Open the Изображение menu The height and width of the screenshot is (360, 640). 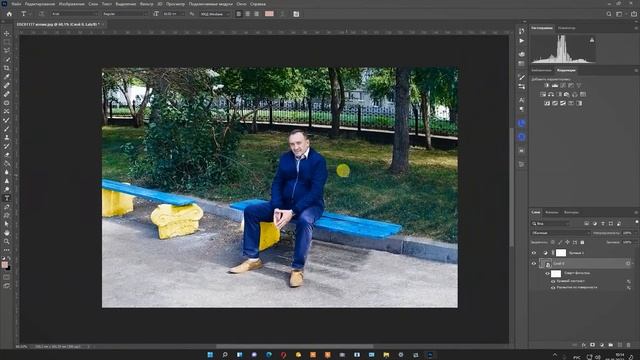point(71,4)
